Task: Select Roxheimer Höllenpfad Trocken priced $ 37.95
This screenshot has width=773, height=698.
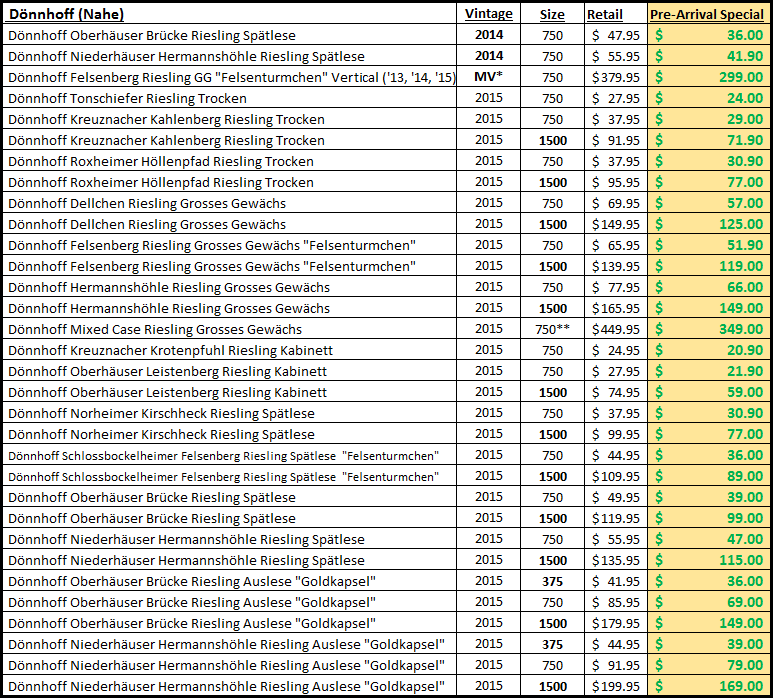Action: (161, 162)
